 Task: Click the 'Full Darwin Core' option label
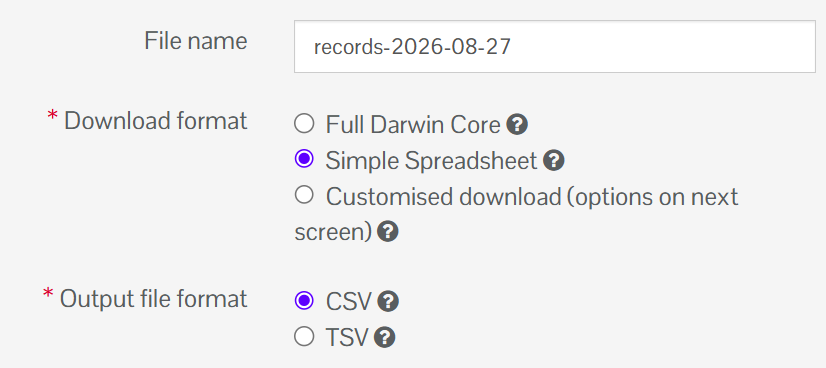[413, 125]
